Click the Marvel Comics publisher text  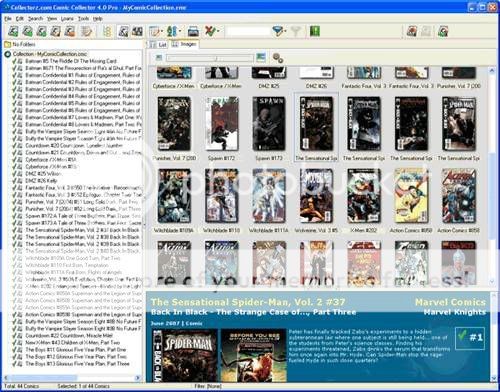point(450,302)
